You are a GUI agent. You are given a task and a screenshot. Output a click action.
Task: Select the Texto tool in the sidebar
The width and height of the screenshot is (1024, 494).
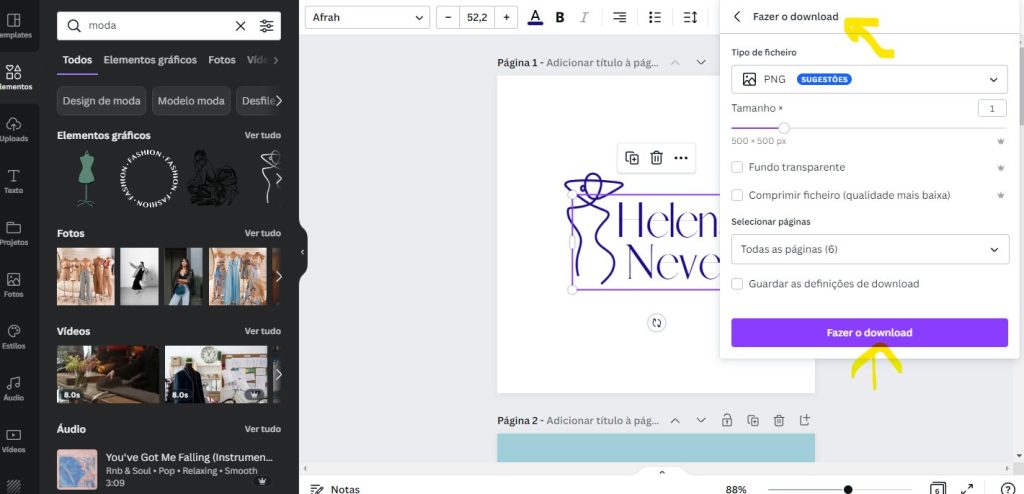[14, 181]
